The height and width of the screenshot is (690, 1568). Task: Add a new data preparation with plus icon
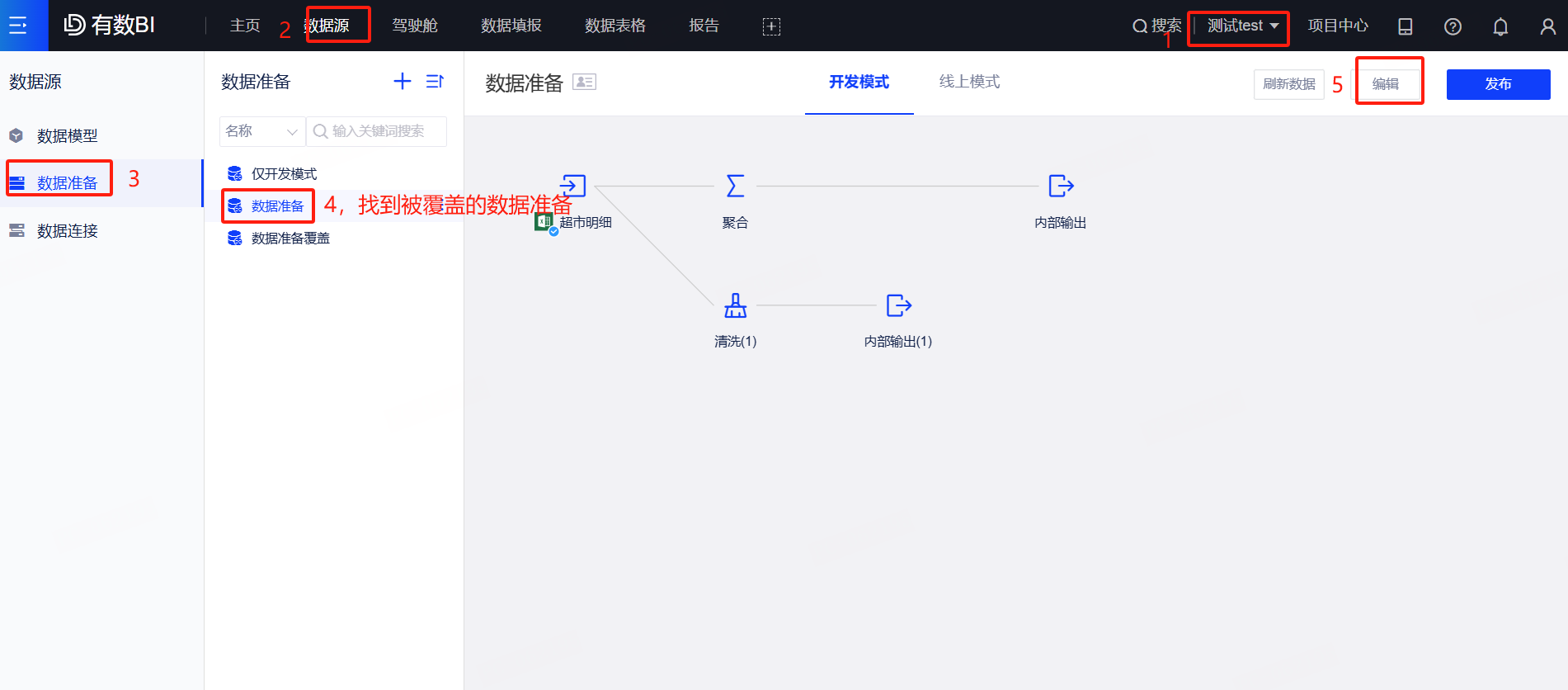click(402, 81)
